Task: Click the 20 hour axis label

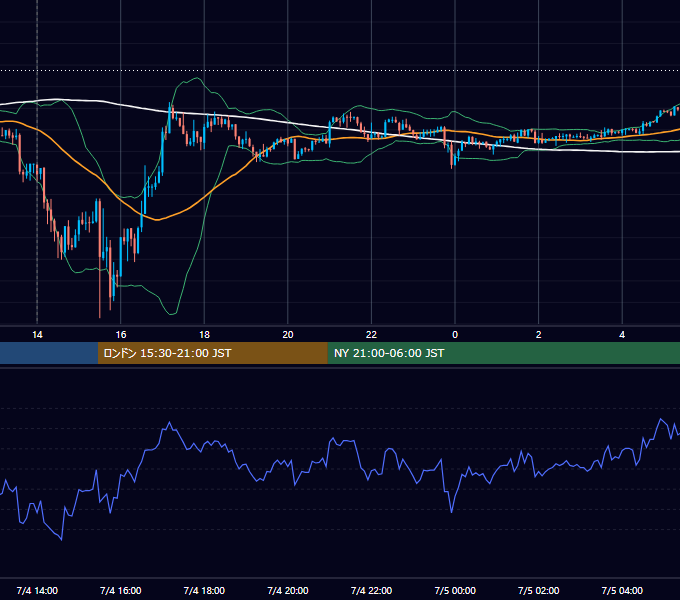Action: click(288, 335)
